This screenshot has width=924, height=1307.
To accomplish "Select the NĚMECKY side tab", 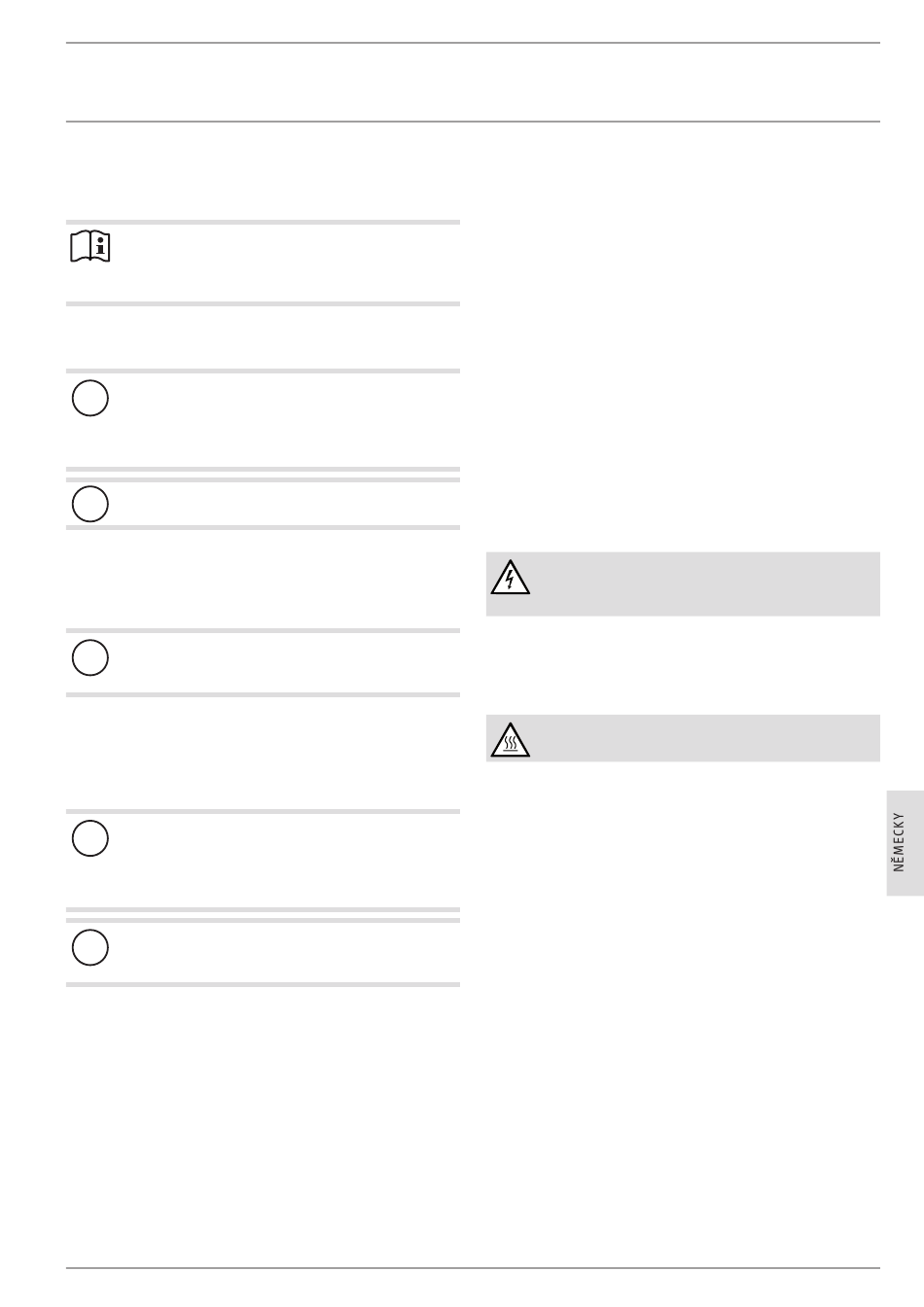I will 905,842.
